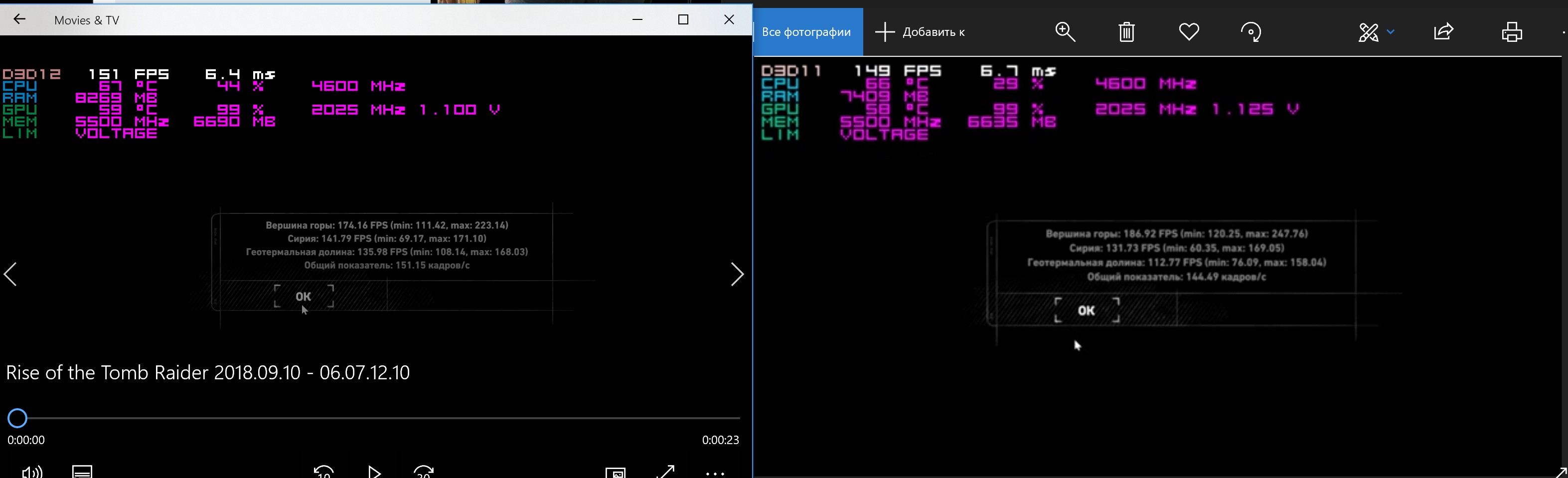Rotate the photo
The height and width of the screenshot is (478, 1568).
pyautogui.click(x=1250, y=32)
